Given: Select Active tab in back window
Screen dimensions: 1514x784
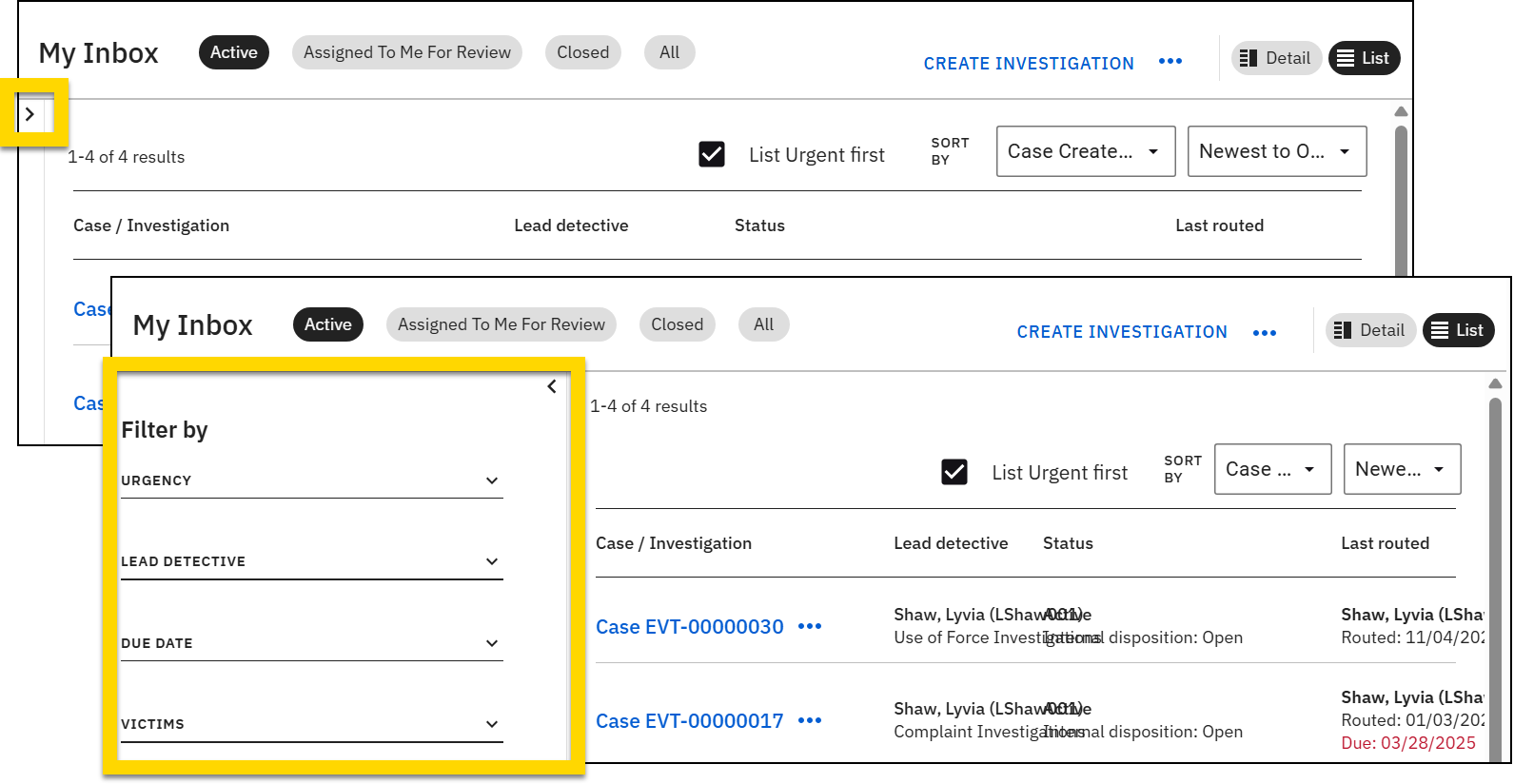Looking at the screenshot, I should tap(234, 52).
